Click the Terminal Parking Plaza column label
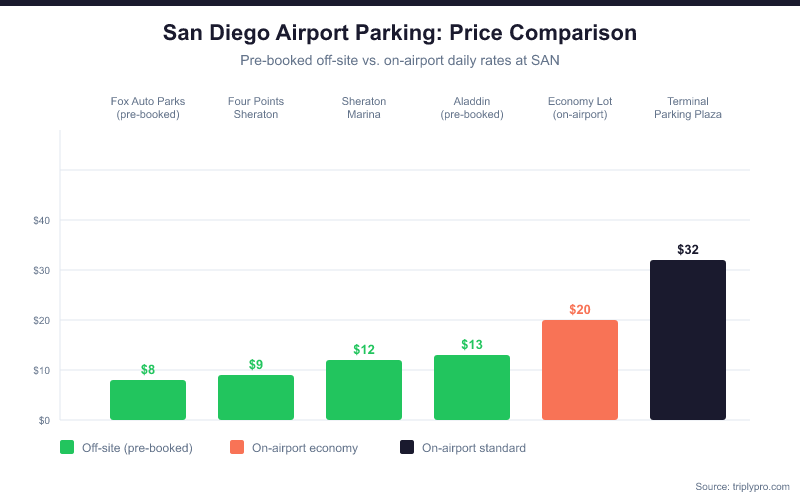Image resolution: width=800 pixels, height=500 pixels. click(x=688, y=108)
